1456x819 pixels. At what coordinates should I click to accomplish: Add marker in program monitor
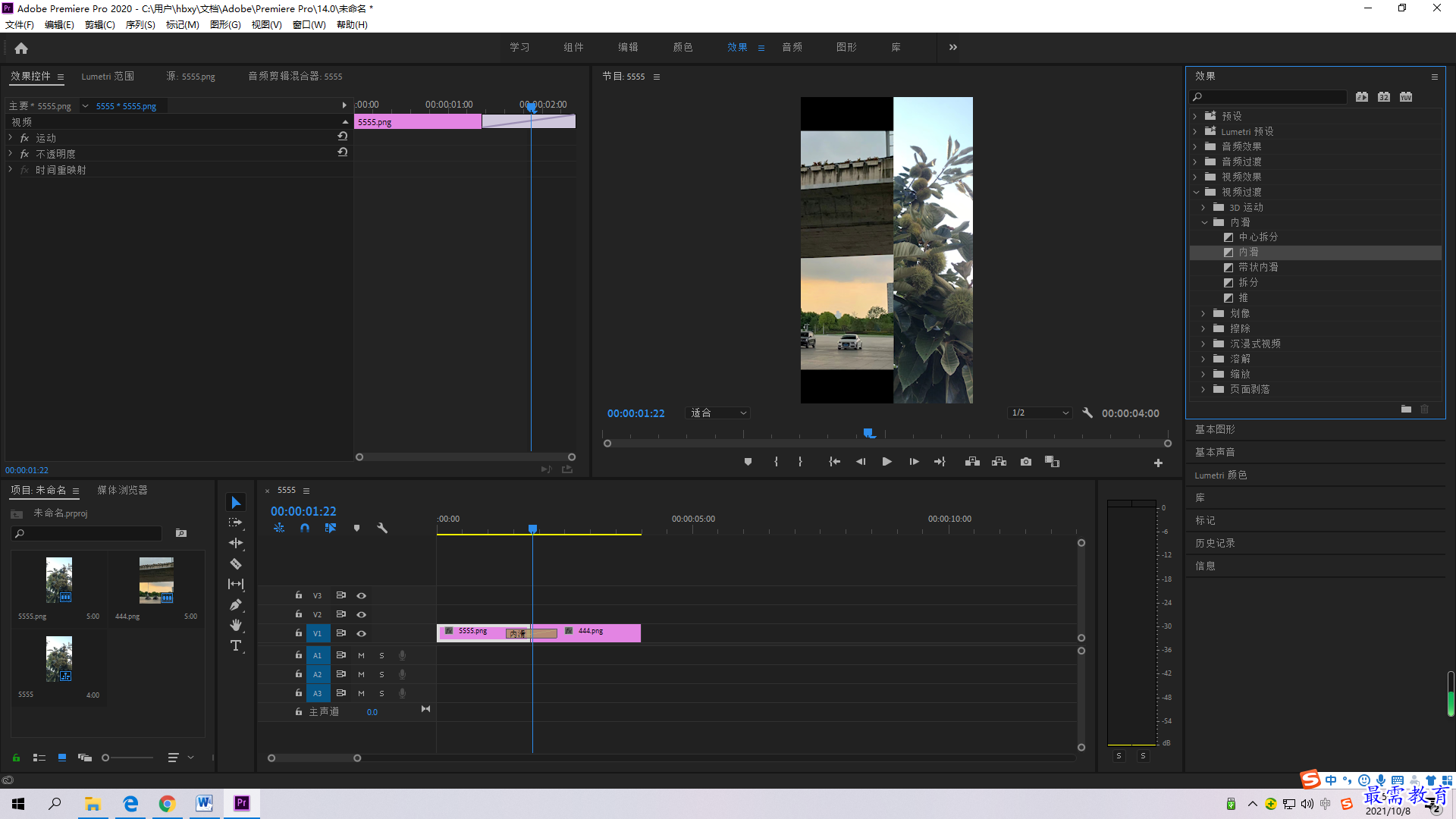[748, 462]
